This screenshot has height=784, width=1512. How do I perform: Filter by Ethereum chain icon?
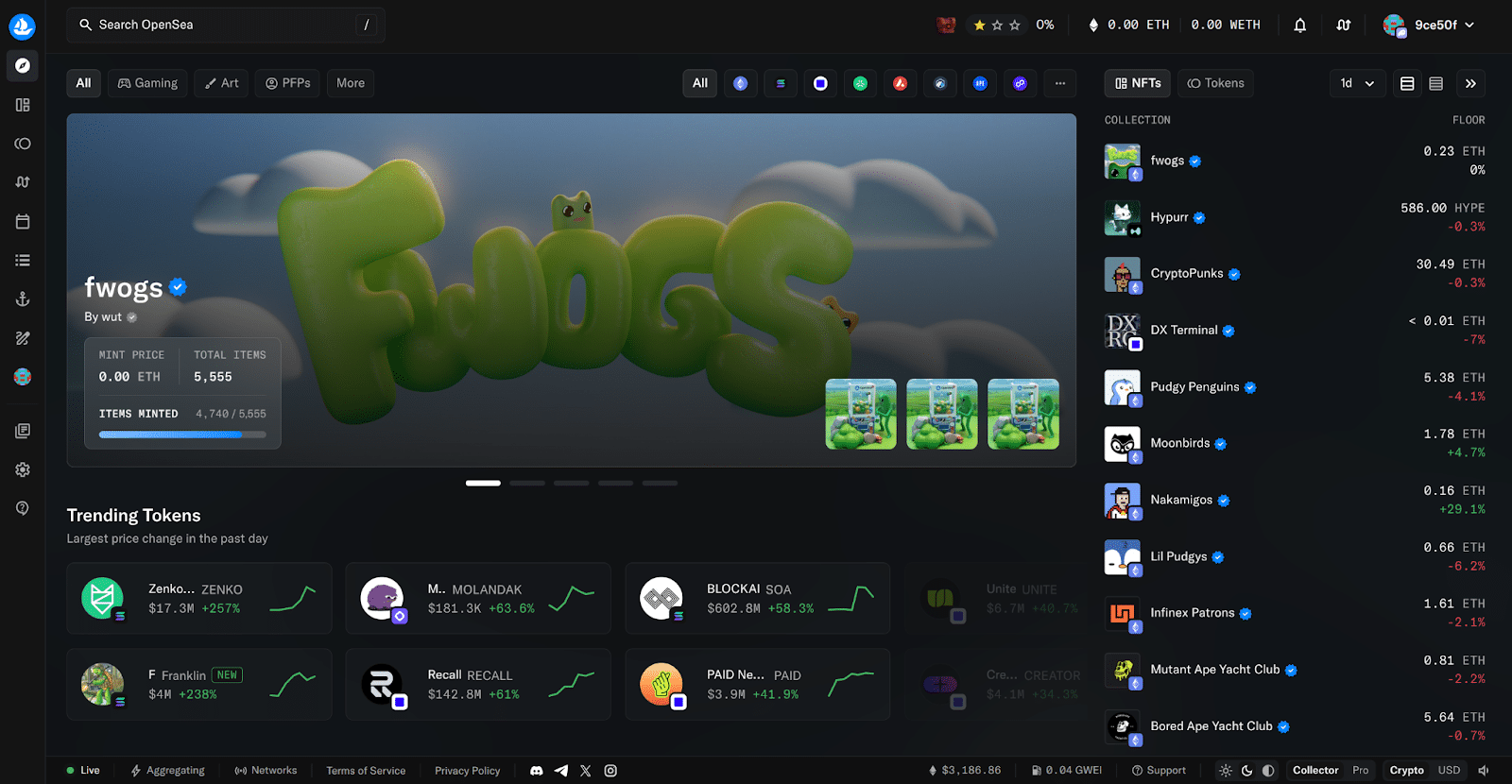741,83
